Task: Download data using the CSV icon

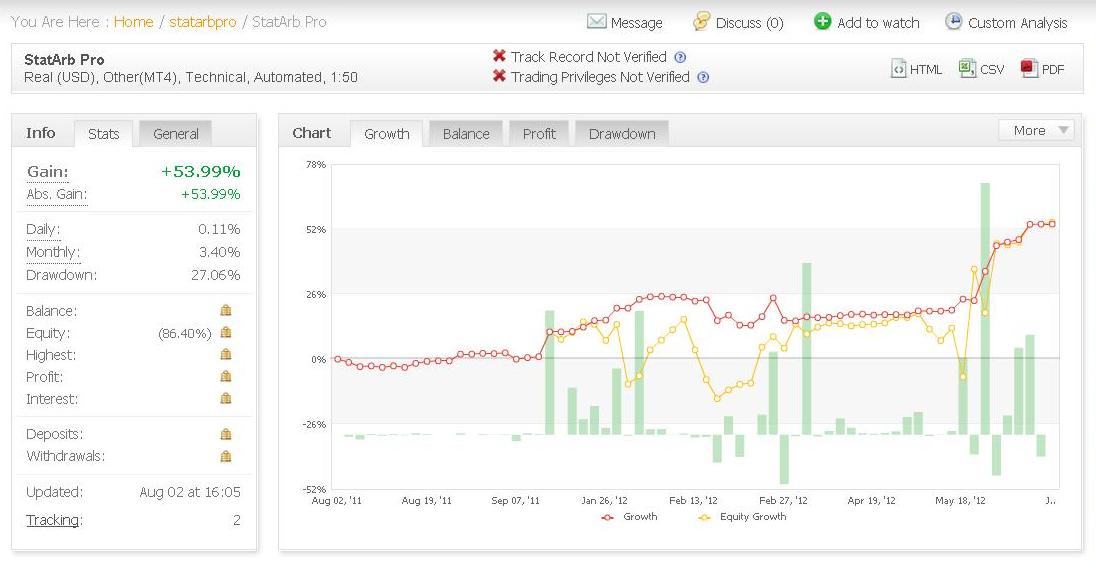Action: point(967,68)
